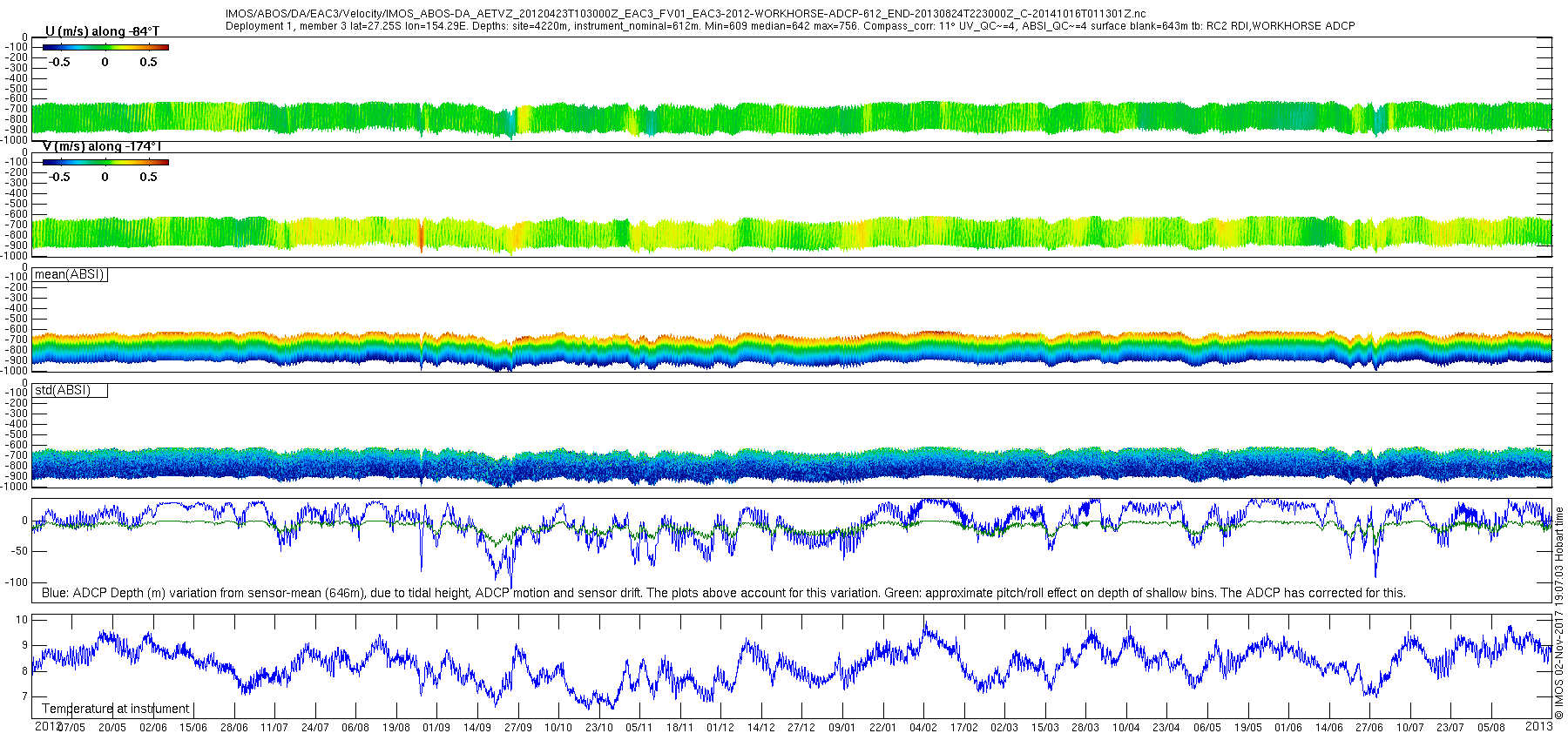Click the 'Blue: ADCP Depth (m) variation' caption
This screenshot has width=1568, height=740.
(x=724, y=593)
